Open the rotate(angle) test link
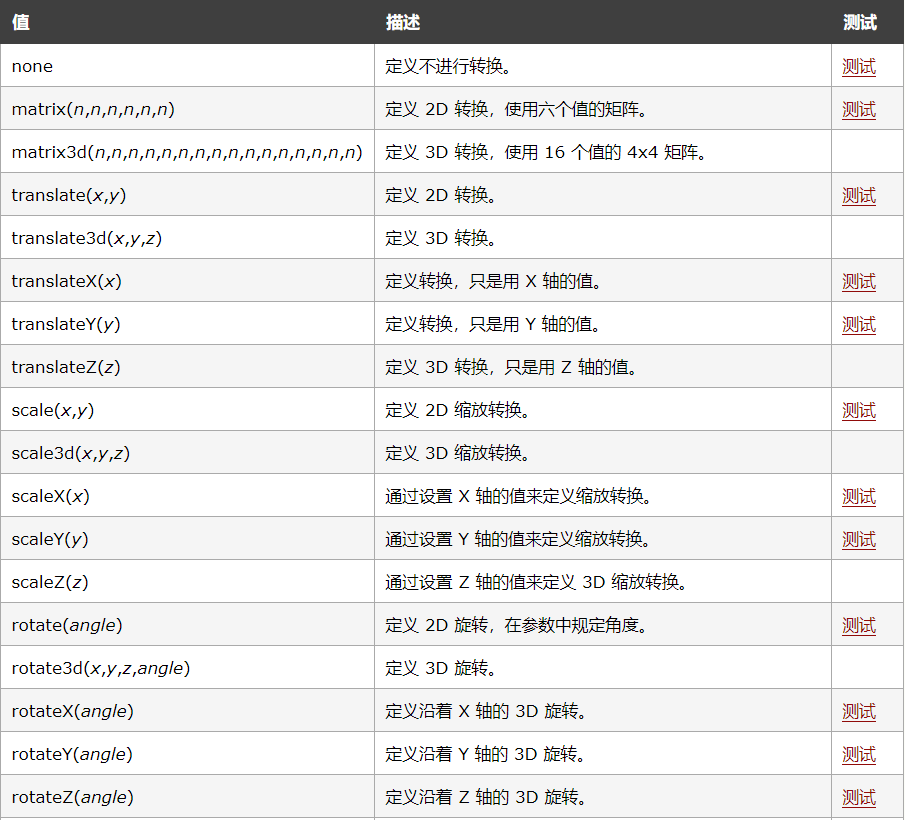Screen dimensions: 905x820 pyautogui.click(x=858, y=624)
